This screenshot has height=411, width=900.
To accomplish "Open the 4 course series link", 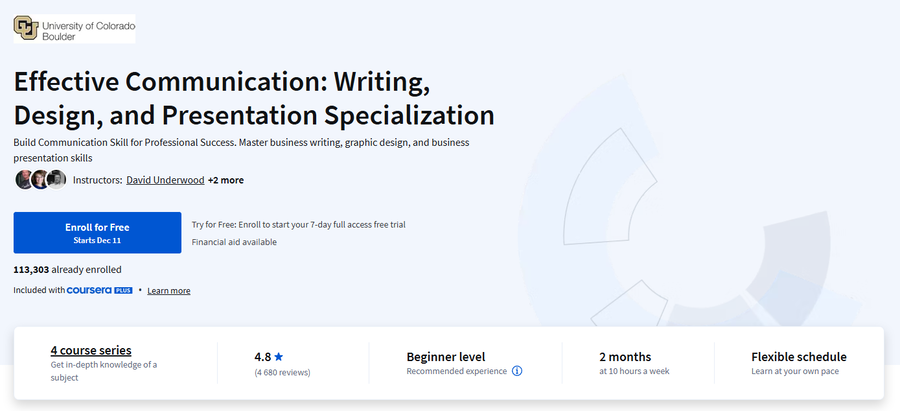I will pyautogui.click(x=91, y=350).
